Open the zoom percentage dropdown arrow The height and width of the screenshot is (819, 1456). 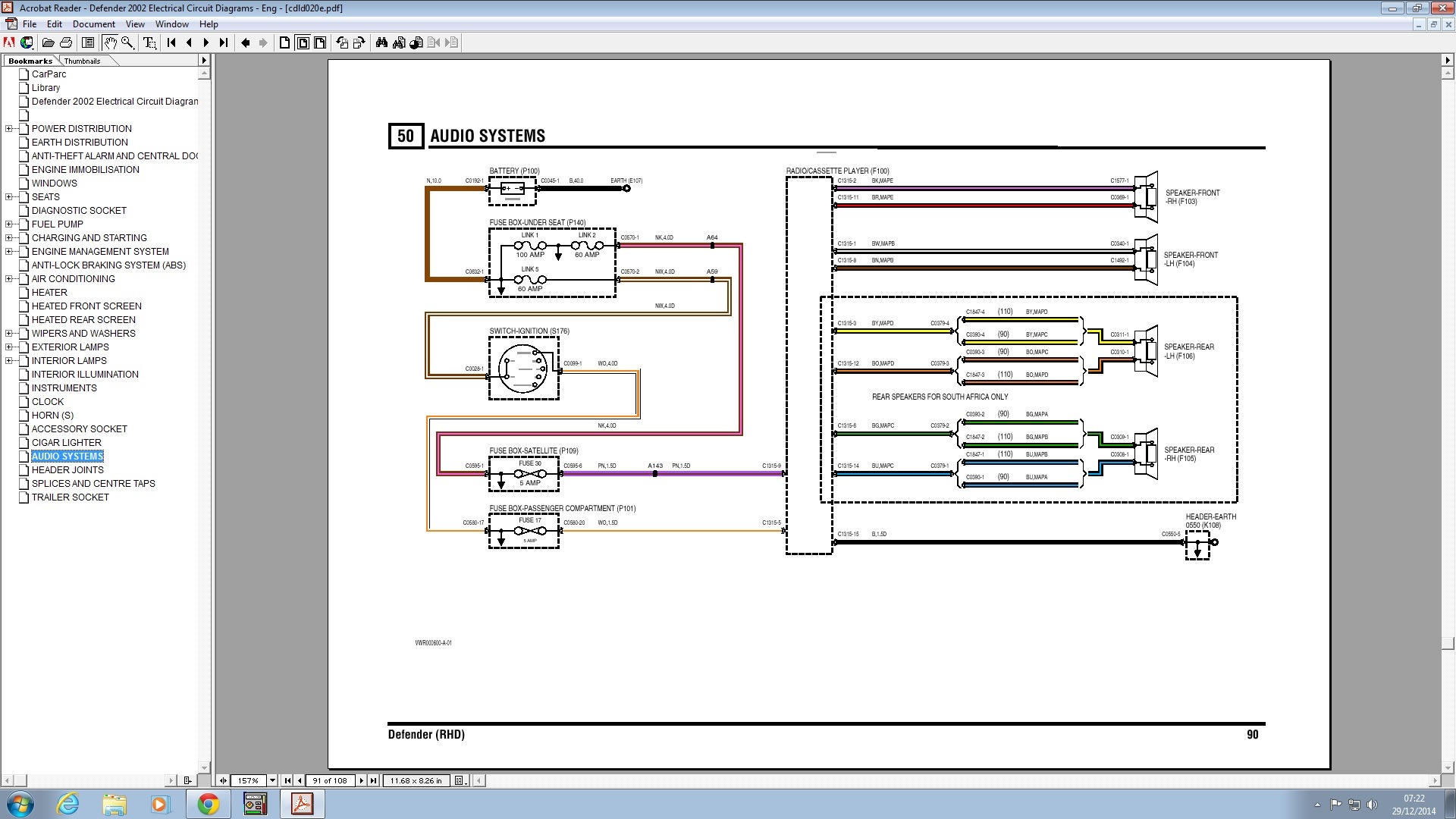pos(272,780)
